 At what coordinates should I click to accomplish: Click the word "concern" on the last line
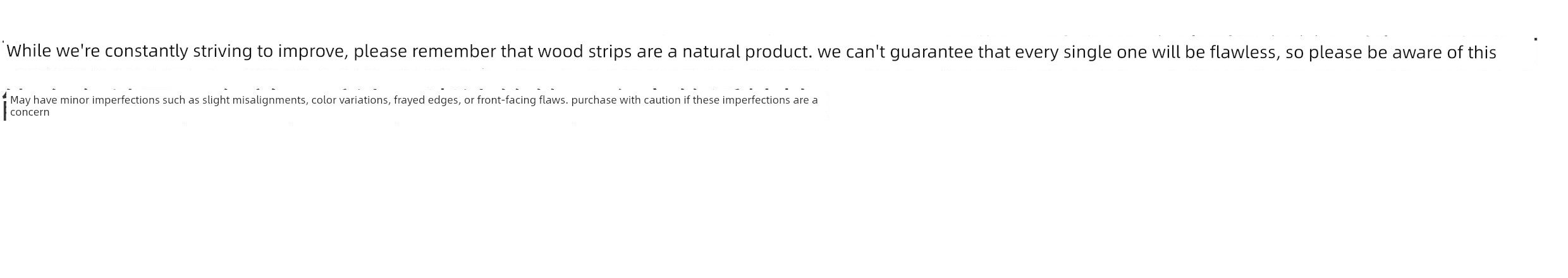click(x=30, y=112)
